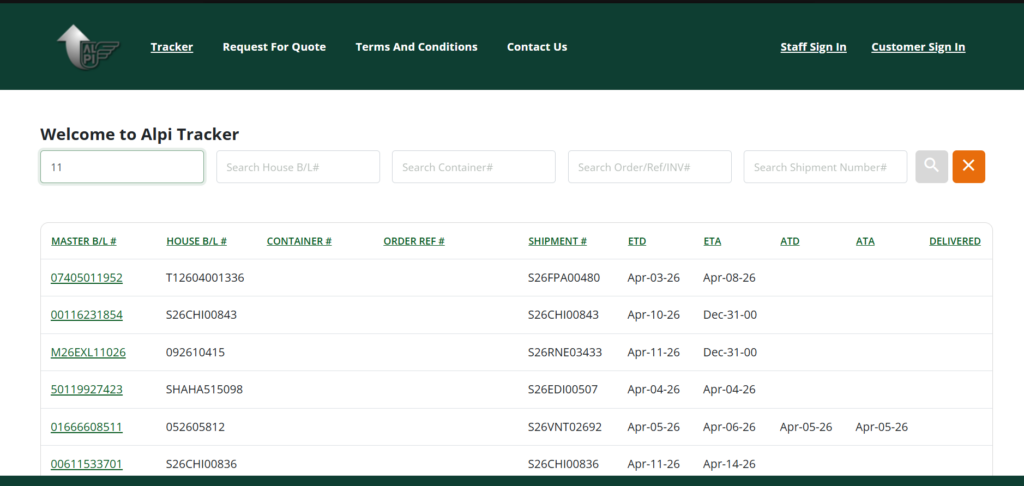Select shipment number S26FPA00480

click(564, 278)
